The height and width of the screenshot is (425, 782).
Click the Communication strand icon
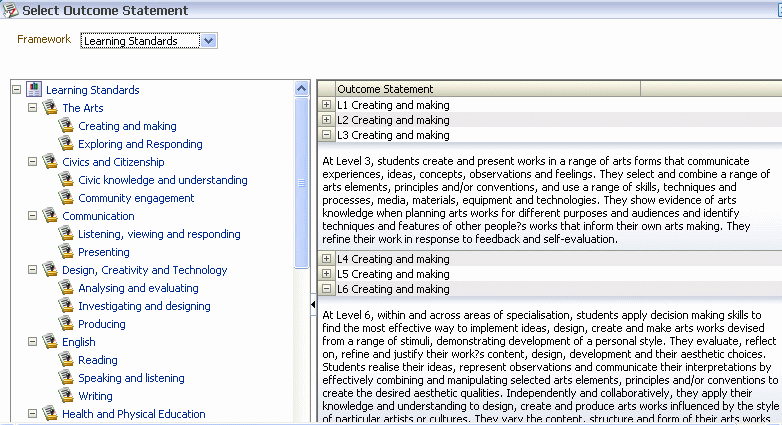[x=50, y=215]
